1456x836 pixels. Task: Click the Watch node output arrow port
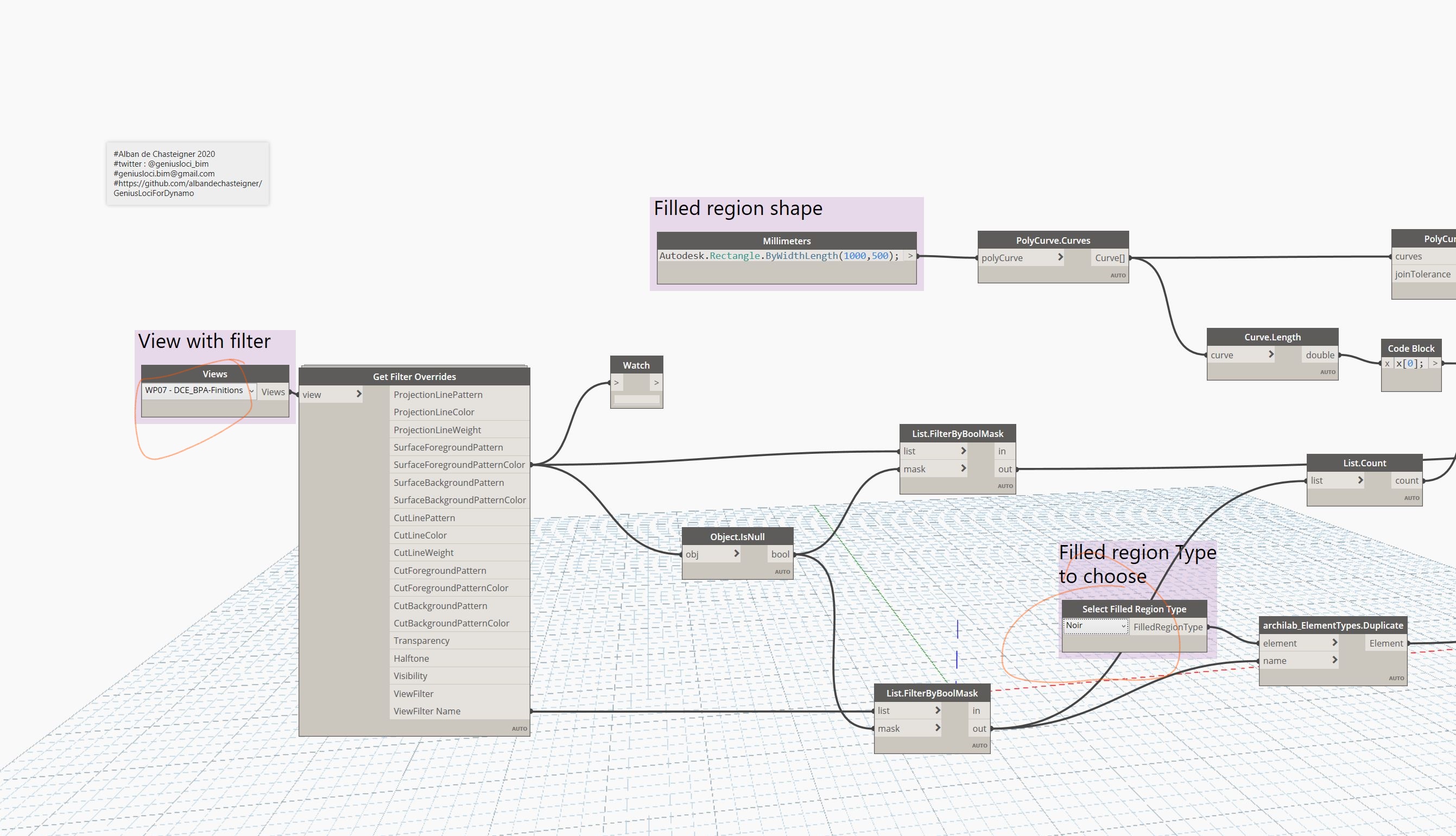pos(656,382)
